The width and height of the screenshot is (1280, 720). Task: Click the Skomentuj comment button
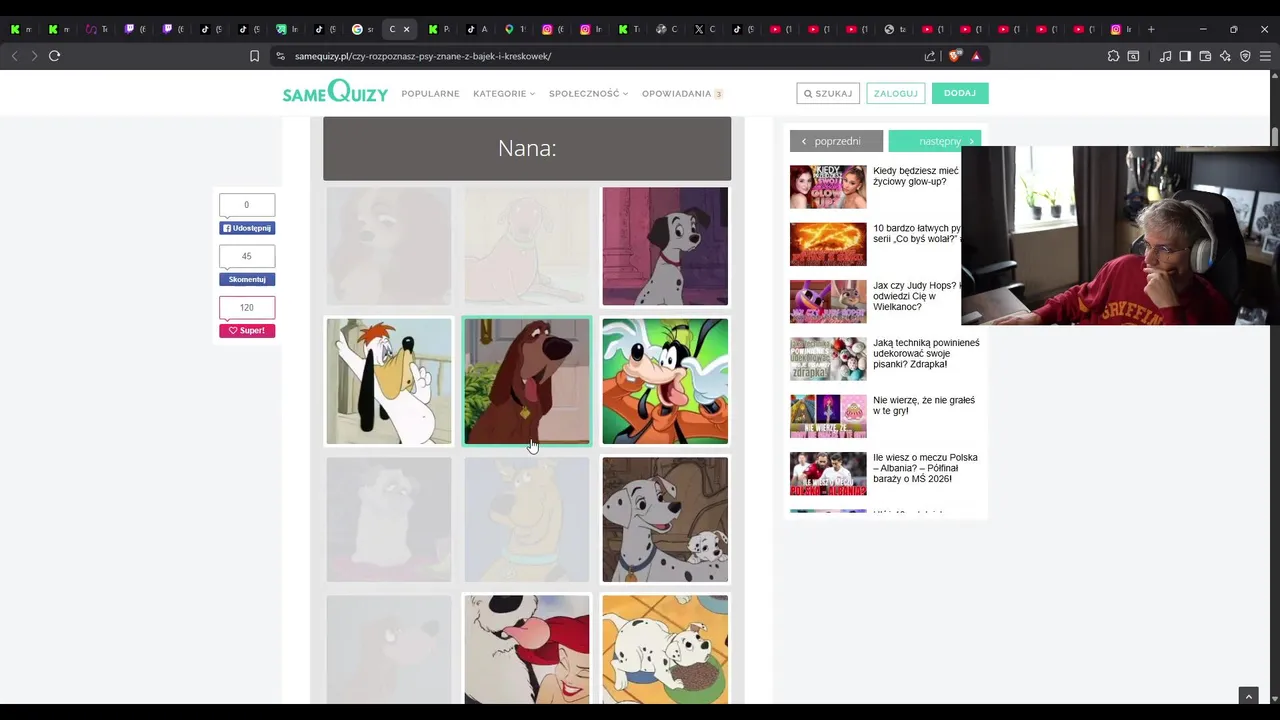click(x=247, y=279)
